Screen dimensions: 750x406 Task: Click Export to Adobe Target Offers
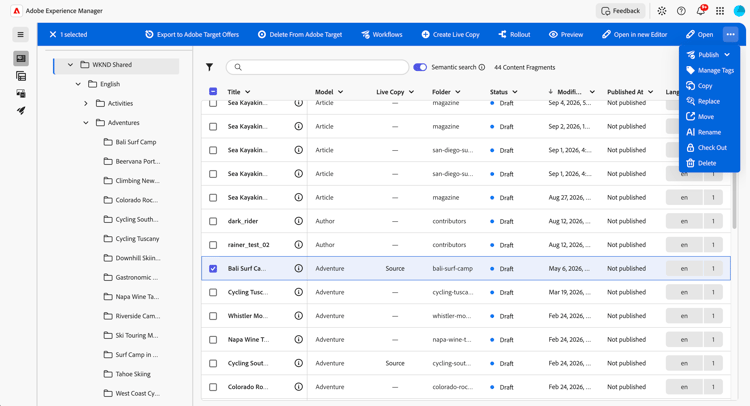pos(192,34)
